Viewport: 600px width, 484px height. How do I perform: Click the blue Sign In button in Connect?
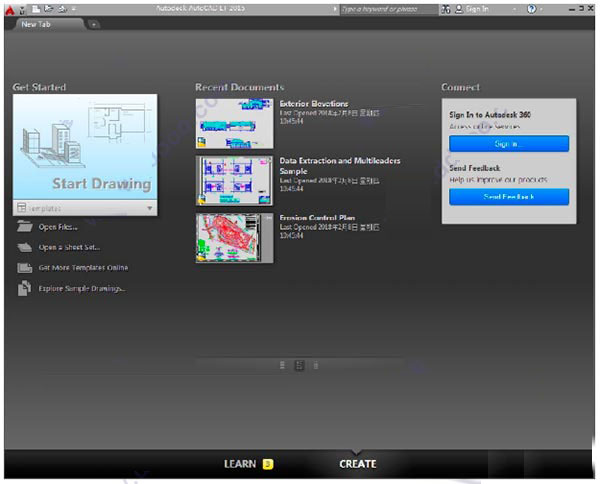click(x=509, y=144)
